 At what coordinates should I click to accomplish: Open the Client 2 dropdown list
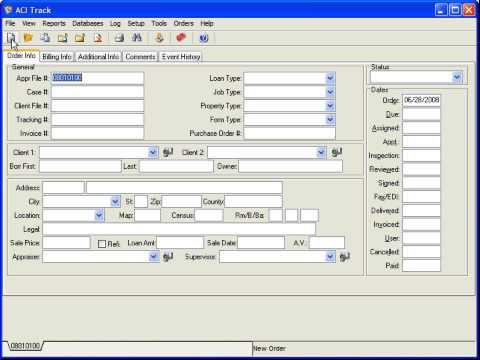pos(321,152)
